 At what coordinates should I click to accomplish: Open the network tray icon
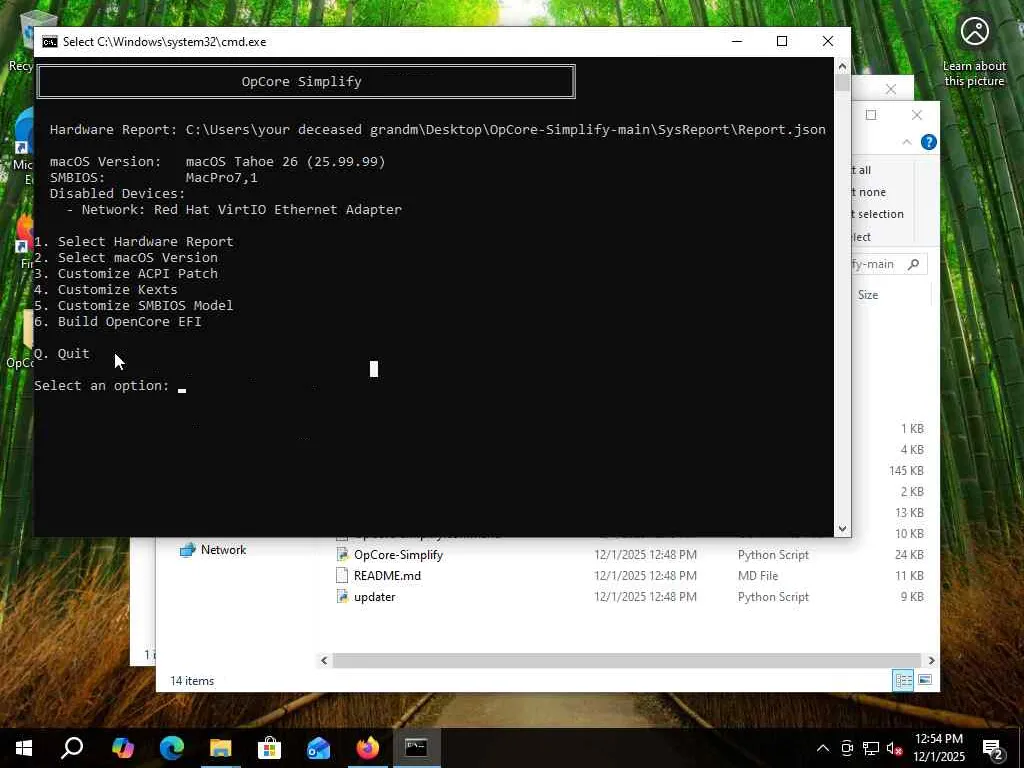pyautogui.click(x=871, y=748)
